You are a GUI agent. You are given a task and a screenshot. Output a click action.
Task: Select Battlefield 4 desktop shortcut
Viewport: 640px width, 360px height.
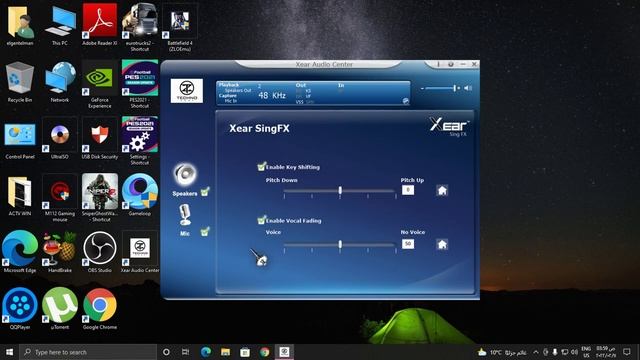(180, 28)
